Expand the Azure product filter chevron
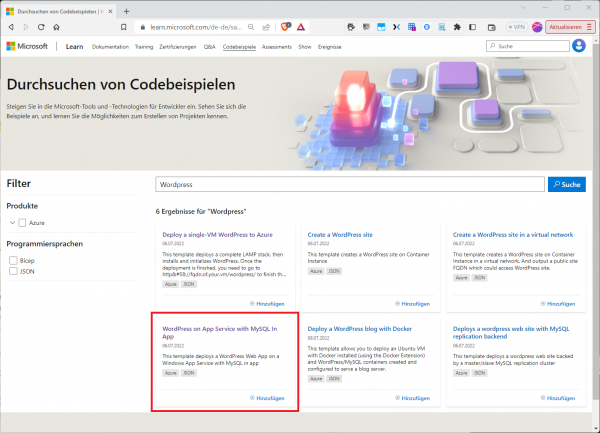This screenshot has width=600, height=433. (x=12, y=223)
